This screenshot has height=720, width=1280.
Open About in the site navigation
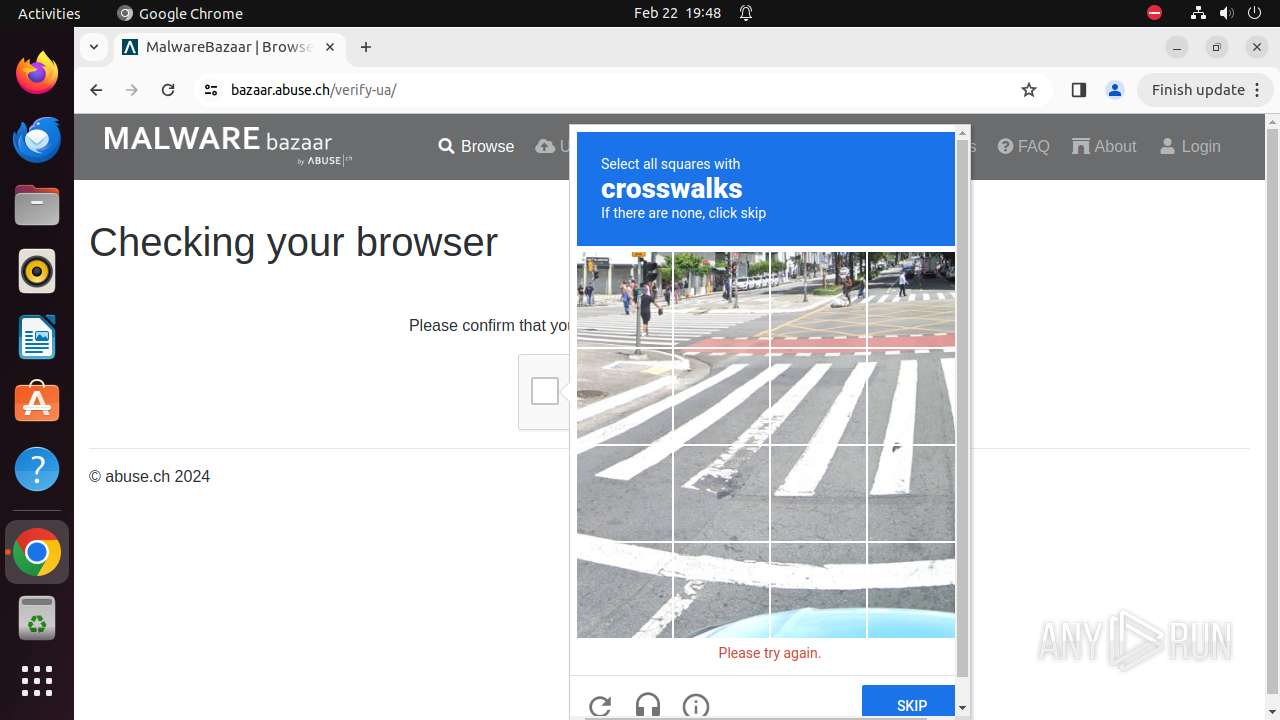point(1105,146)
